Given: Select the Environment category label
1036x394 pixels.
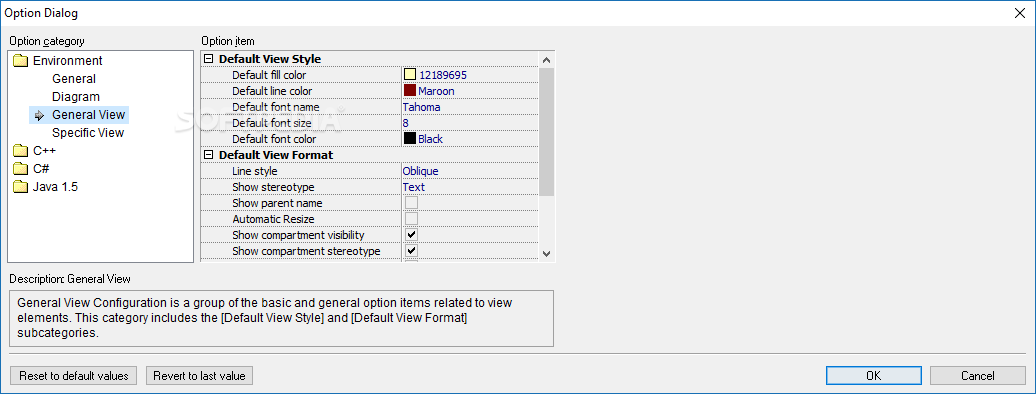Looking at the screenshot, I should pos(67,61).
